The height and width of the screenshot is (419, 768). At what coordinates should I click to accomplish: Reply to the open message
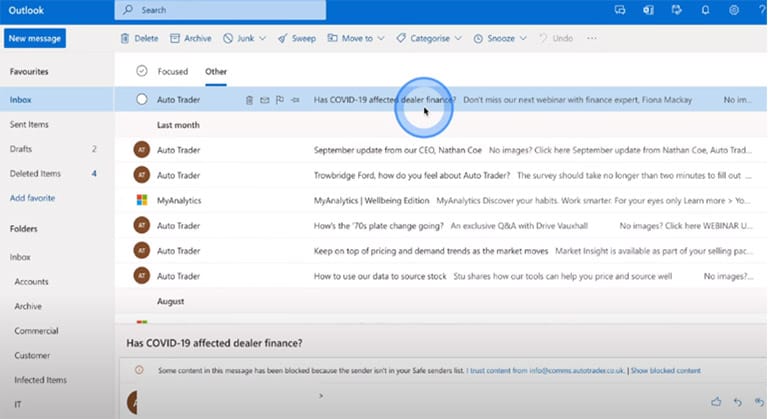738,402
